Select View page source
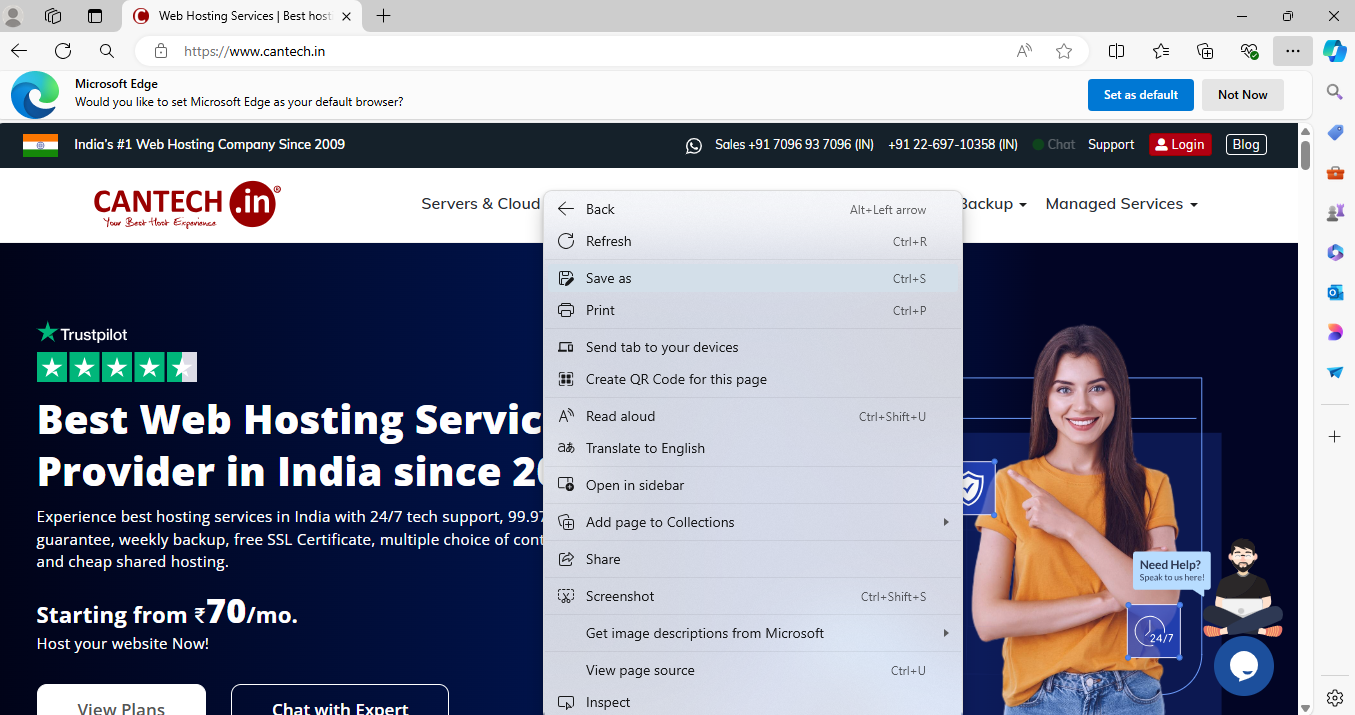1355x715 pixels. pos(752,670)
